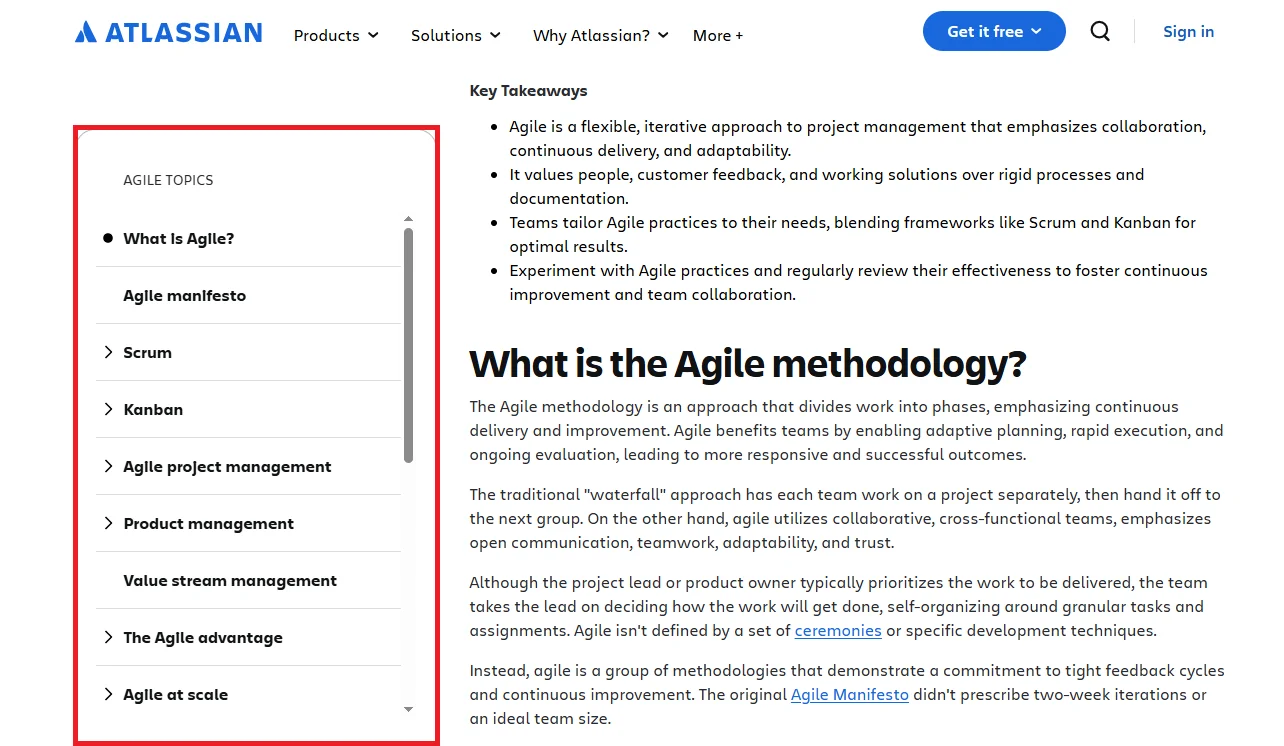
Task: Select What is Agile? topic
Action: click(x=179, y=238)
